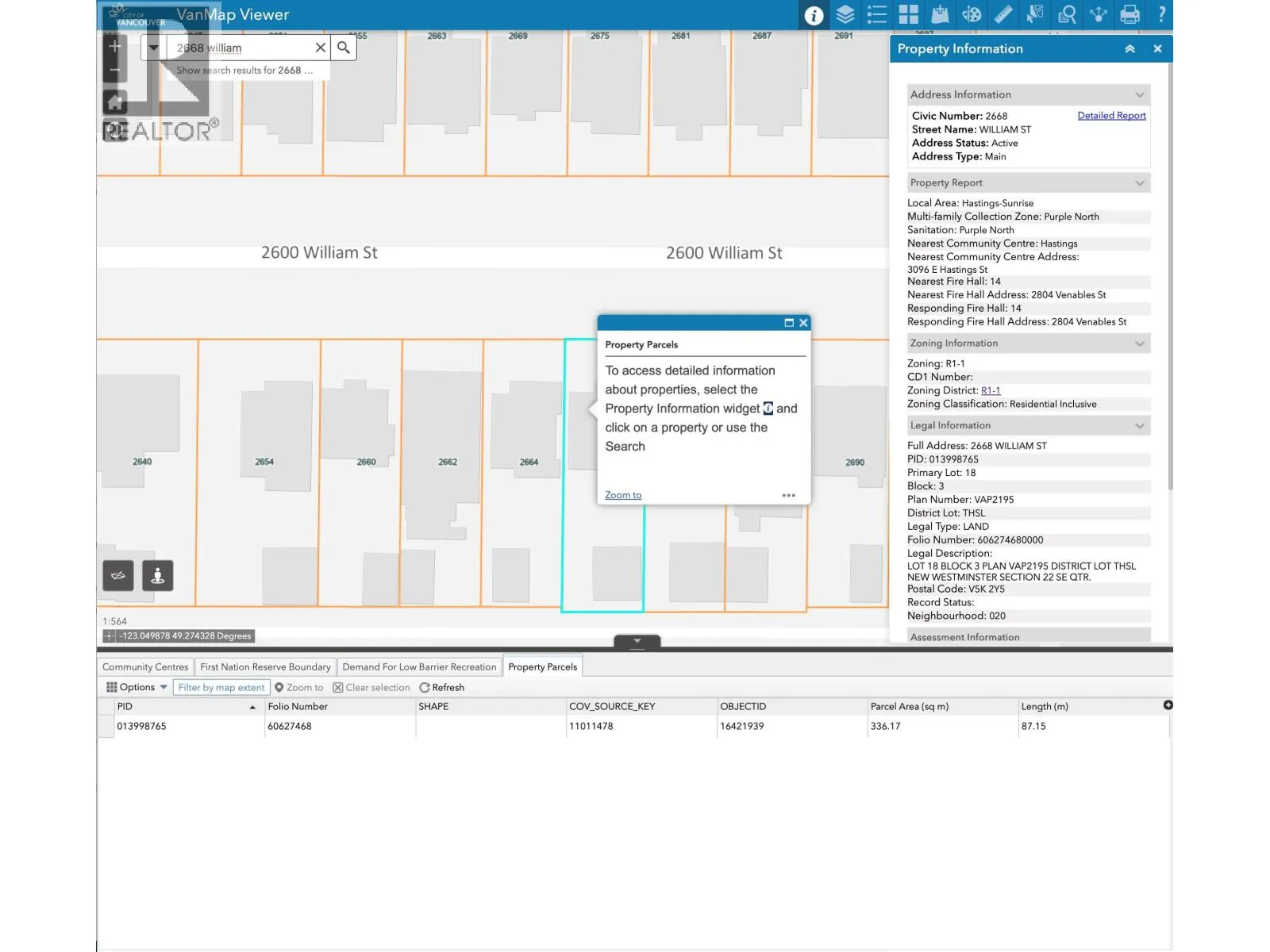Click the 2668 william search field
The height and width of the screenshot is (952, 1270).
tap(238, 48)
